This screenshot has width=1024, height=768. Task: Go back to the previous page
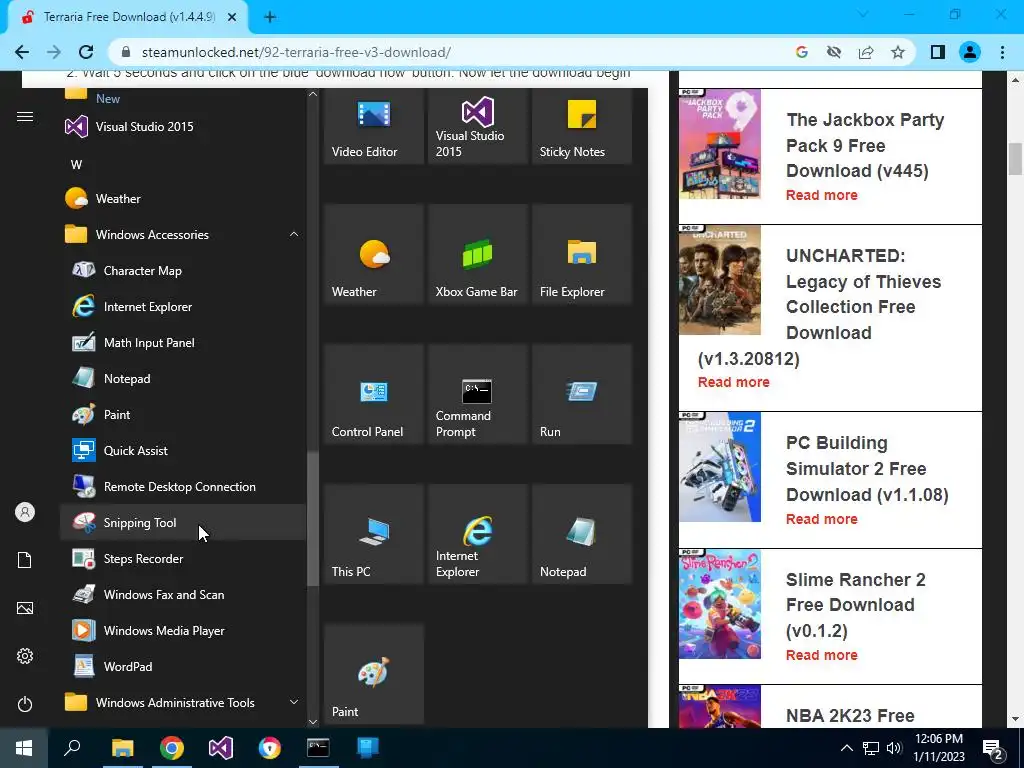click(22, 52)
